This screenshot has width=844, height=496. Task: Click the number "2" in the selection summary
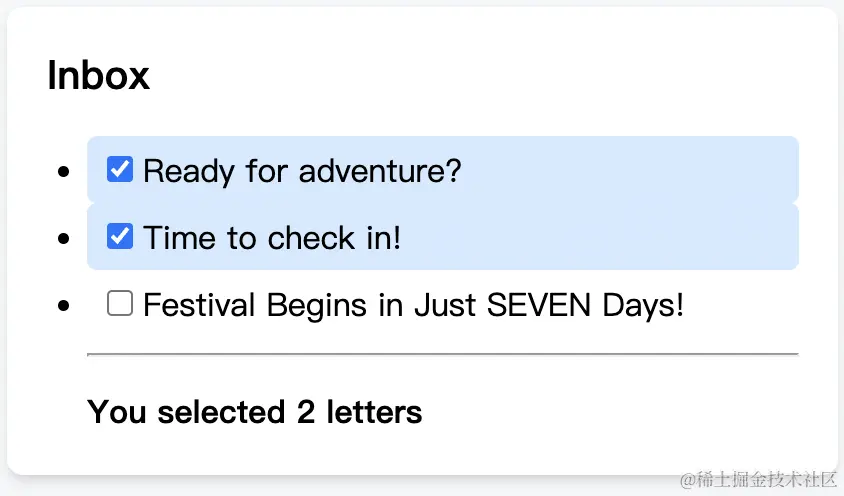click(306, 411)
